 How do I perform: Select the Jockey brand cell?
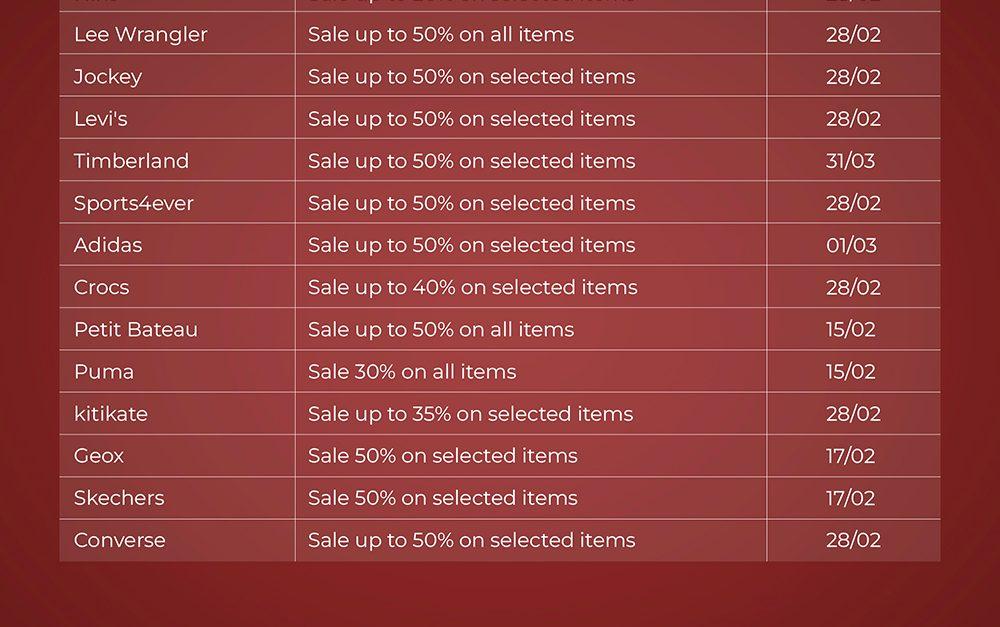point(108,77)
